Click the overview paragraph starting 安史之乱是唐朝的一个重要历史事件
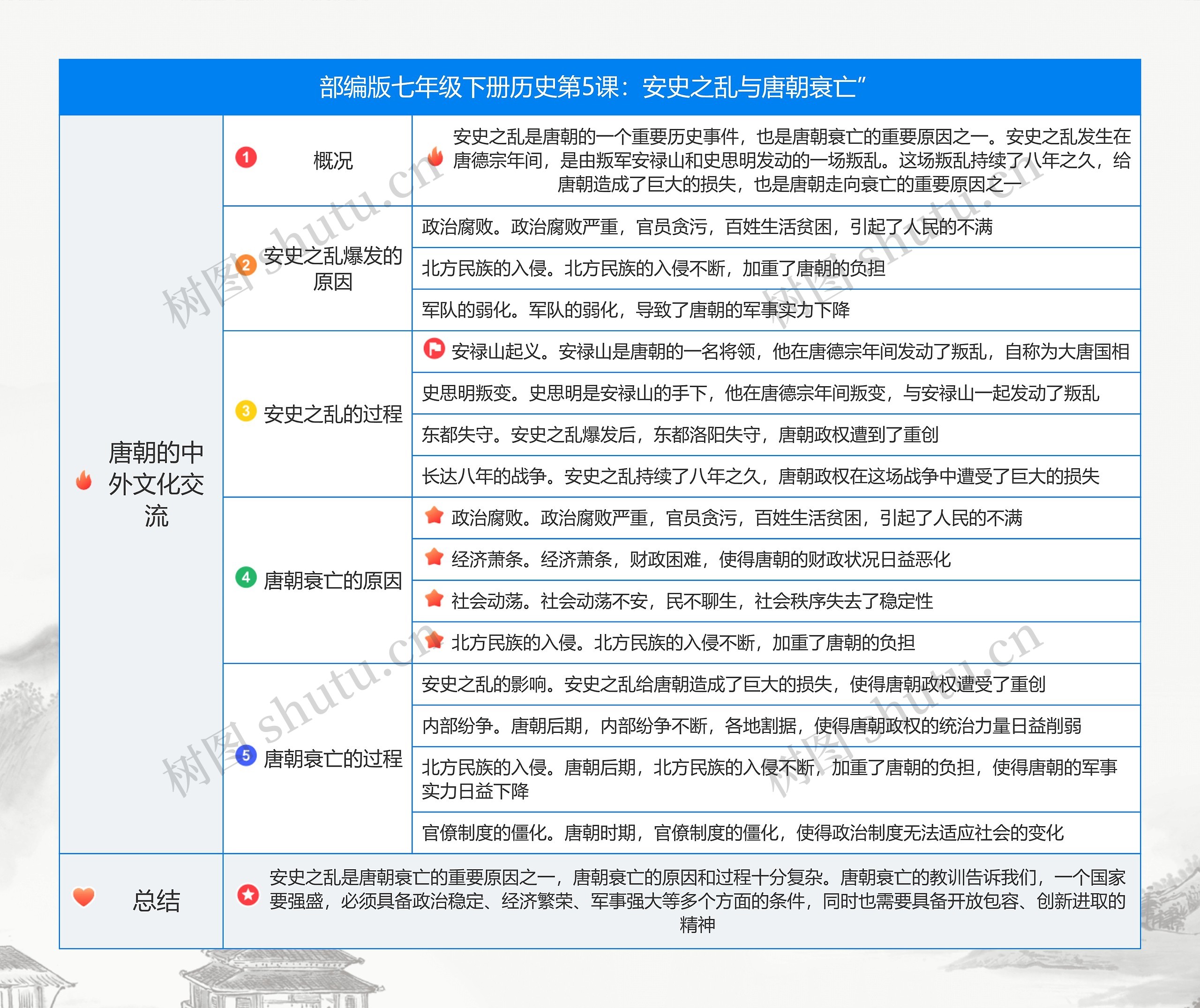Screen dimensions: 1200x1008 (792, 161)
